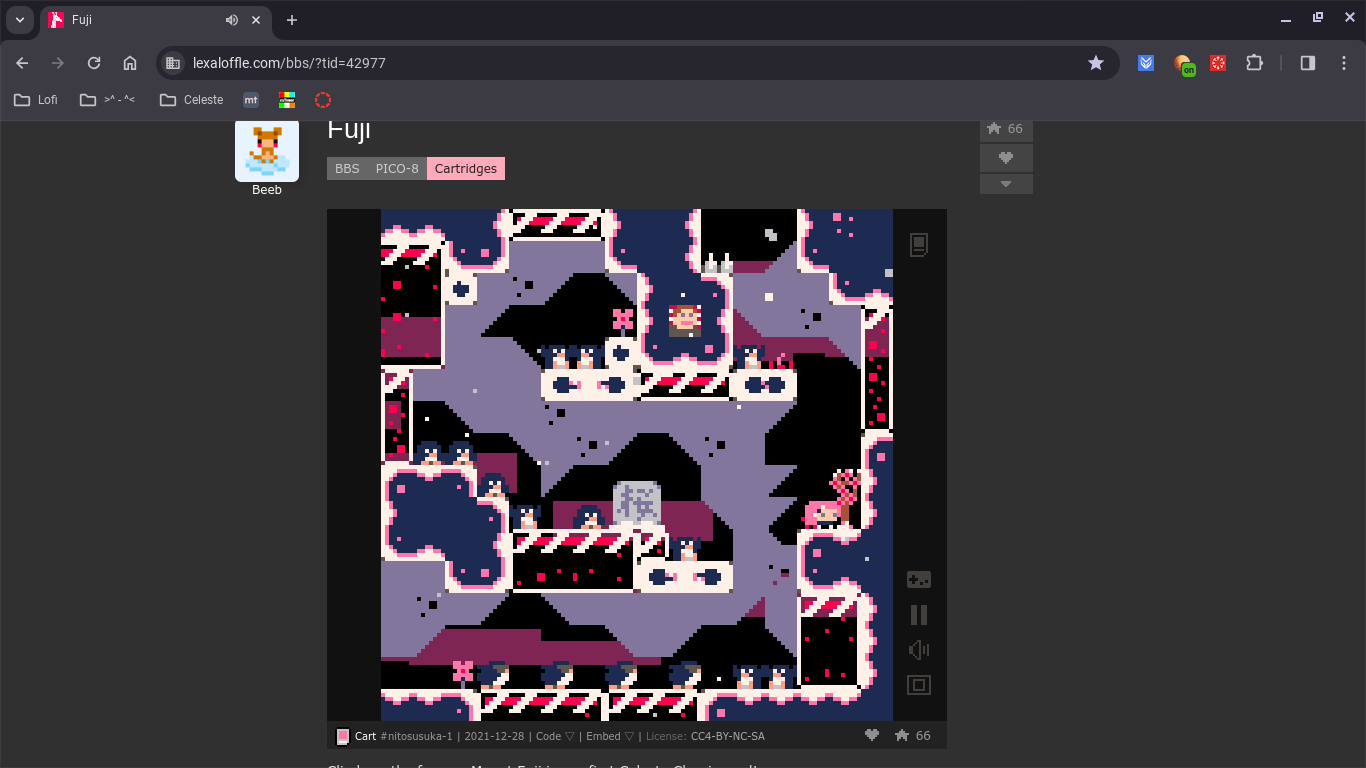Open the red circular extension icon
1366x768 pixels.
[x=1218, y=63]
